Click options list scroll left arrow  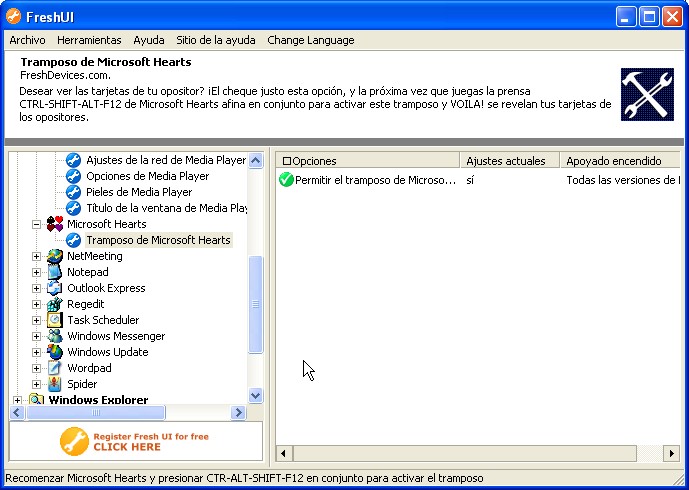[283, 453]
